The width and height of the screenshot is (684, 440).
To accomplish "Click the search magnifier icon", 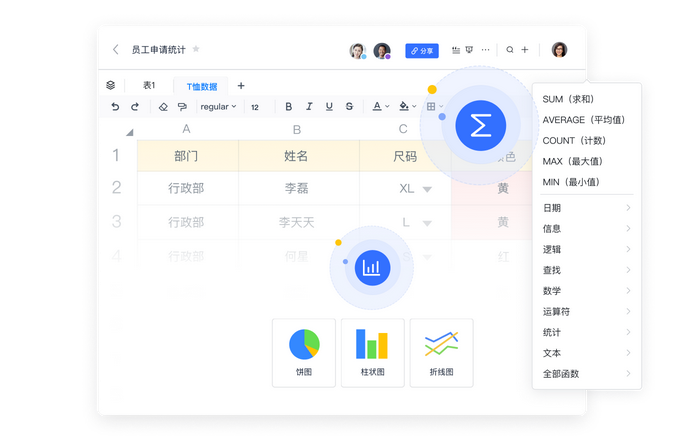I will pyautogui.click(x=510, y=50).
